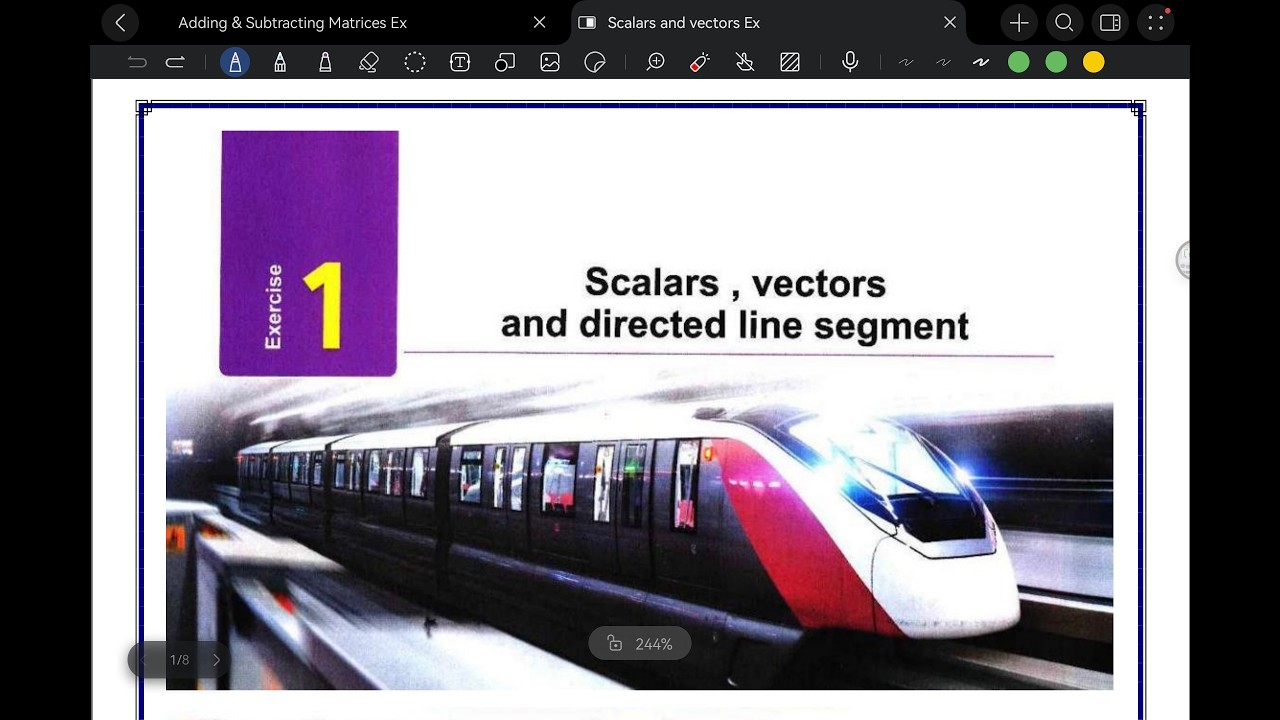The width and height of the screenshot is (1280, 720).
Task: Open the more options grid menu
Action: [x=1156, y=22]
